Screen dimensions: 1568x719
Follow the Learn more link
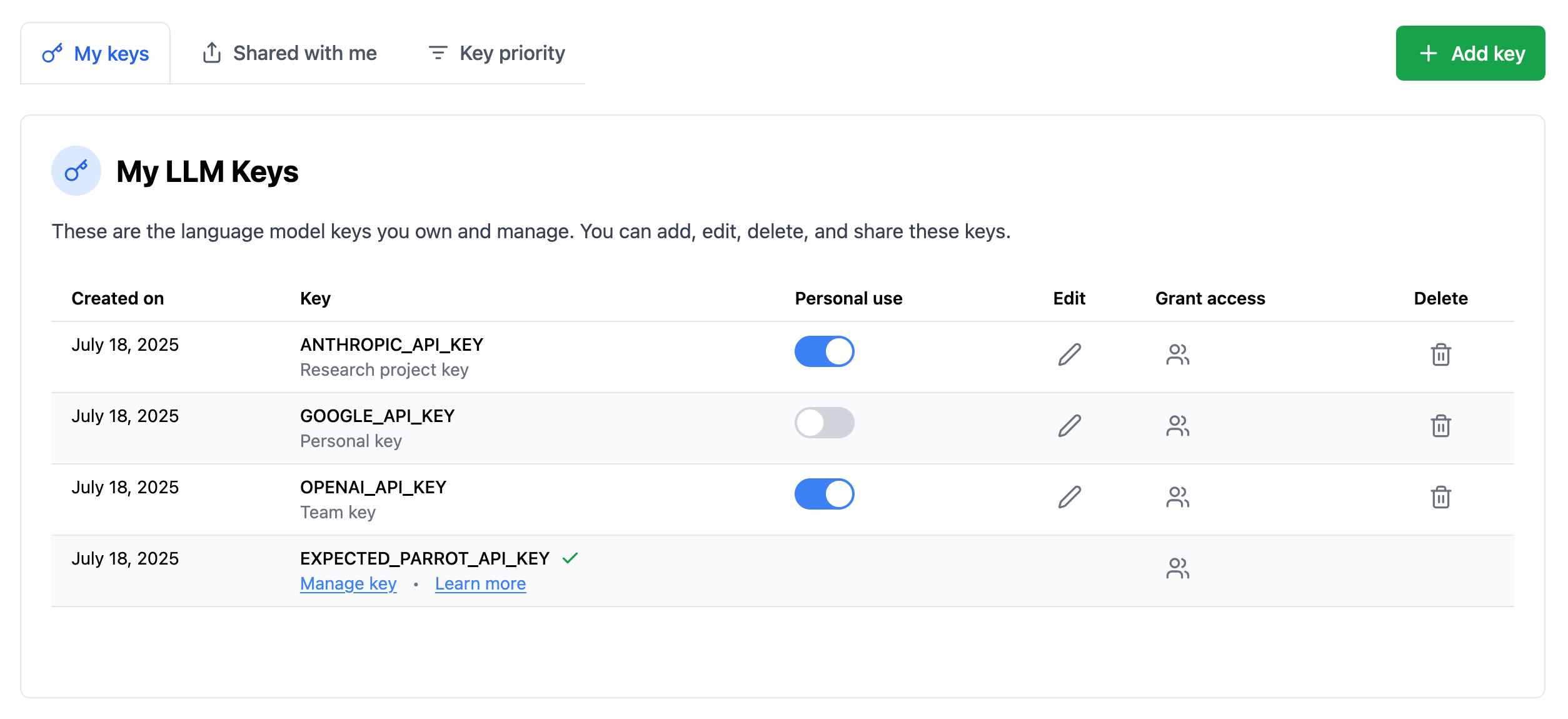tap(480, 583)
